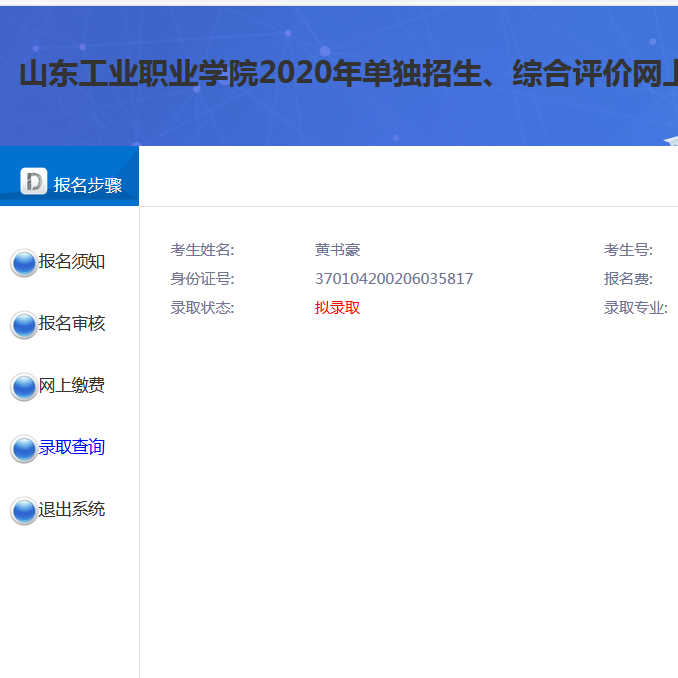Click the 录取专业: label
This screenshot has height=678, width=678.
click(636, 308)
